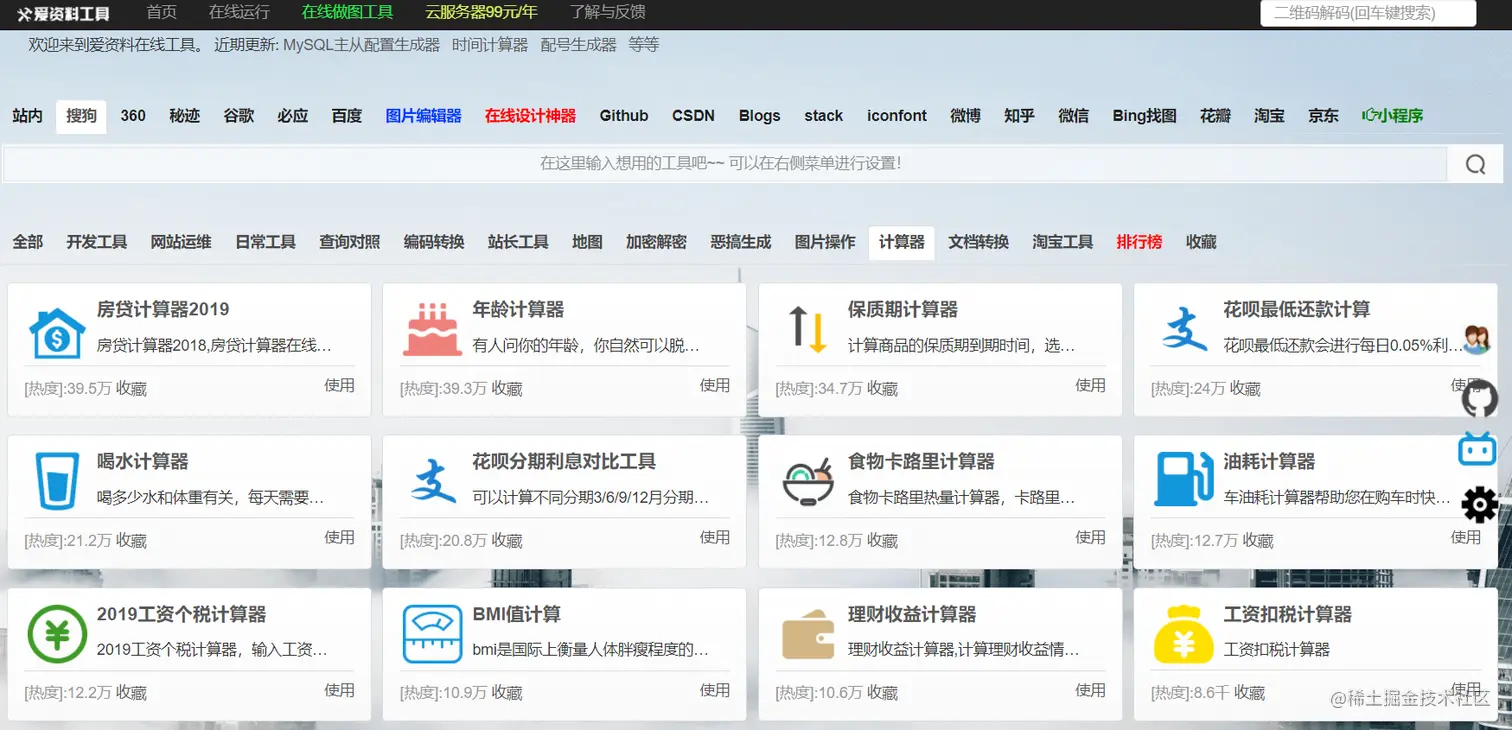Select the 文档转换 category tab
The width and height of the screenshot is (1512, 730).
979,242
